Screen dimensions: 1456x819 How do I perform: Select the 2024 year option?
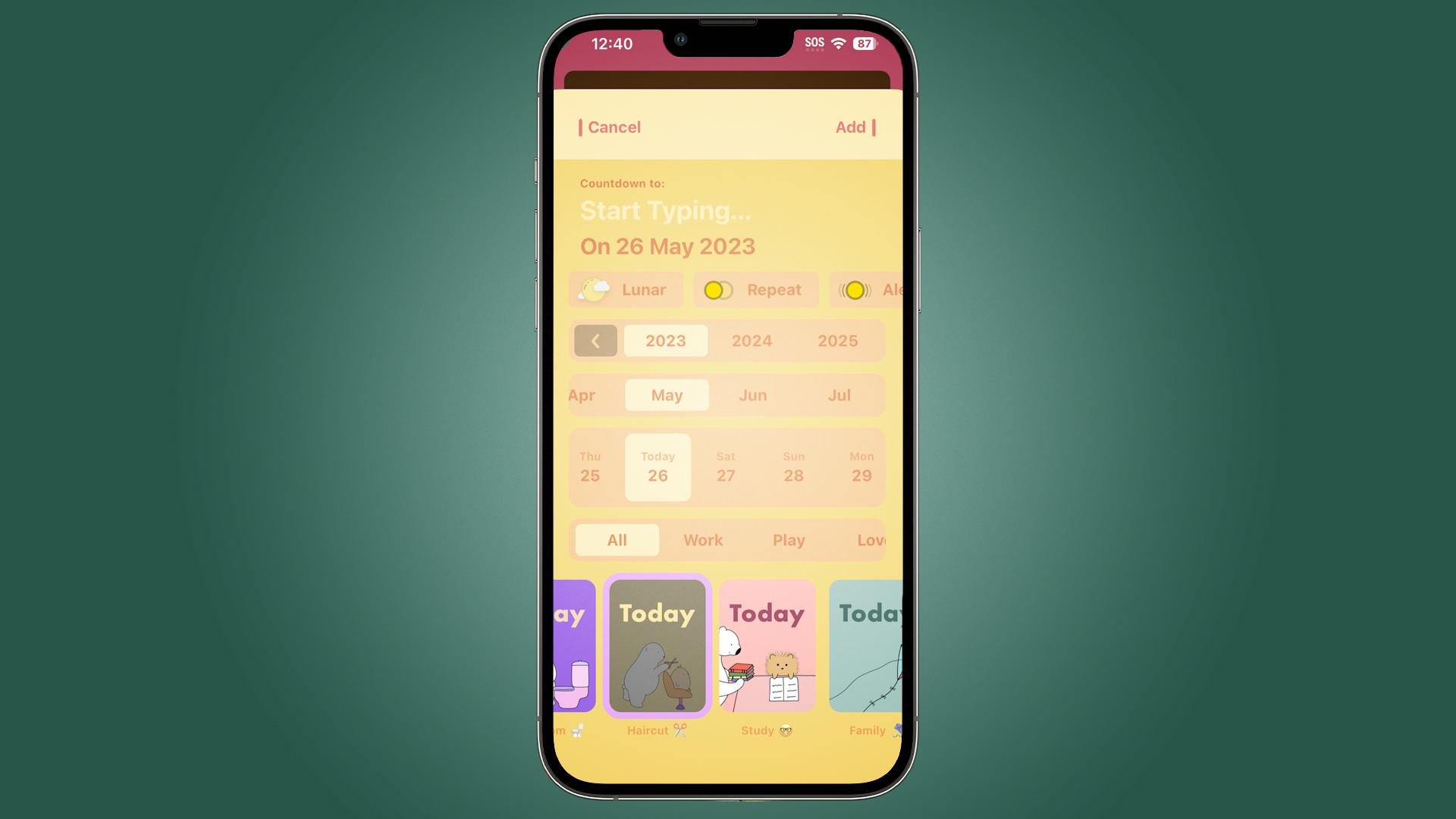coord(752,340)
